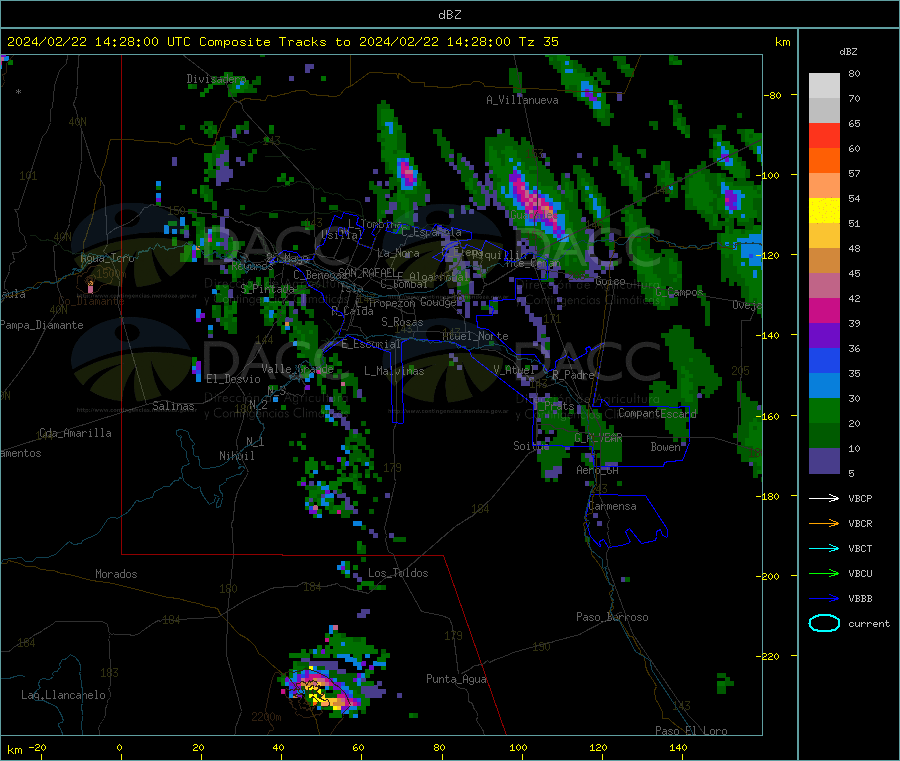
Task: Select the violet 36 dBZ color swatch
Action: pos(824,336)
